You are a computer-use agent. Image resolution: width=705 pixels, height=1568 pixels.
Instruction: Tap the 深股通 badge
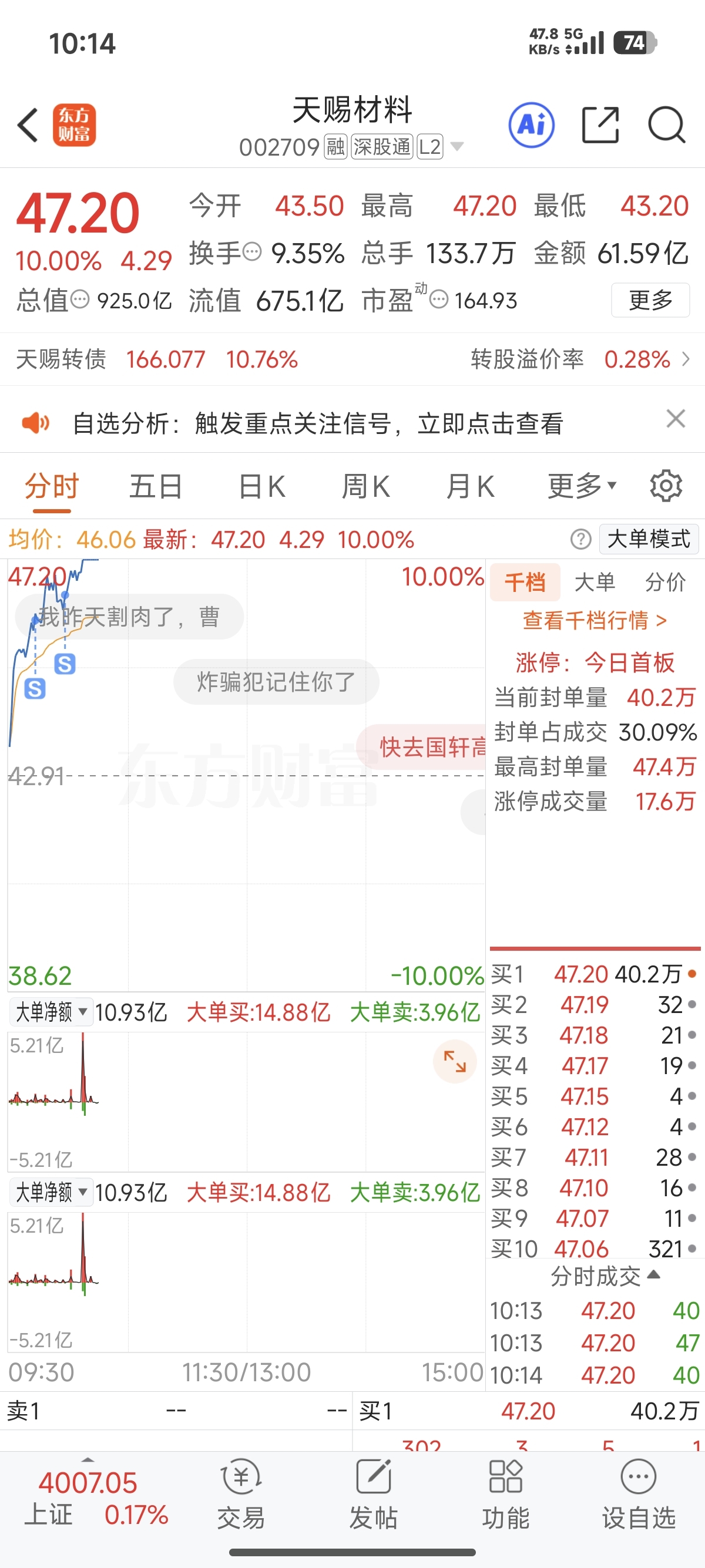(x=382, y=147)
